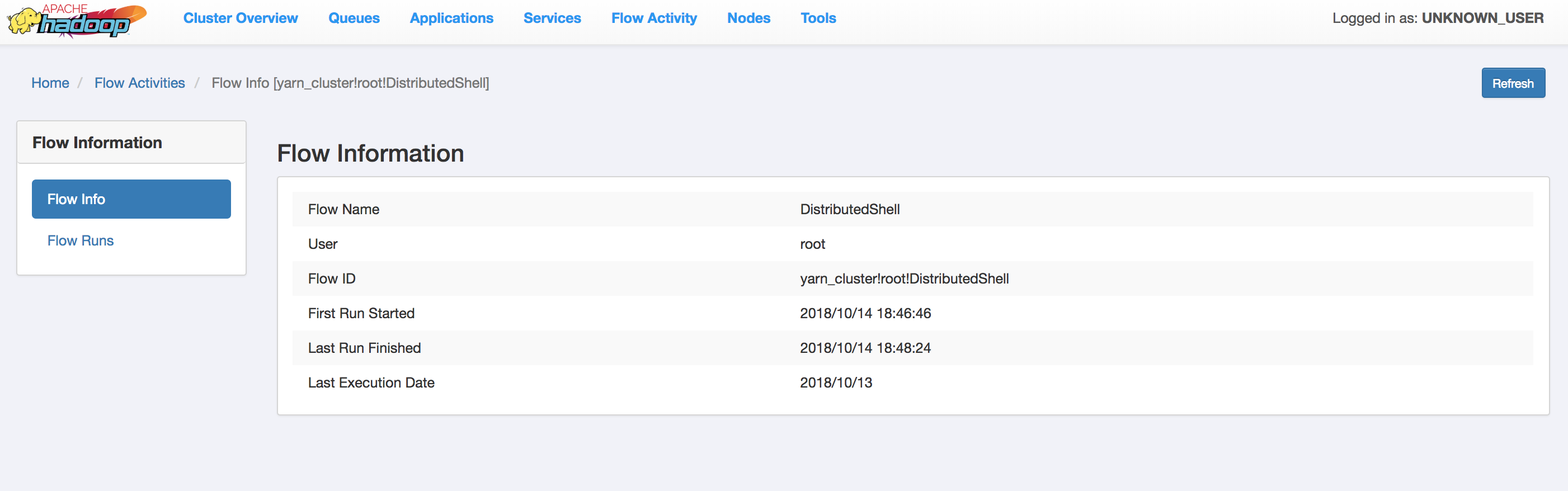Open the Applications section

[451, 18]
